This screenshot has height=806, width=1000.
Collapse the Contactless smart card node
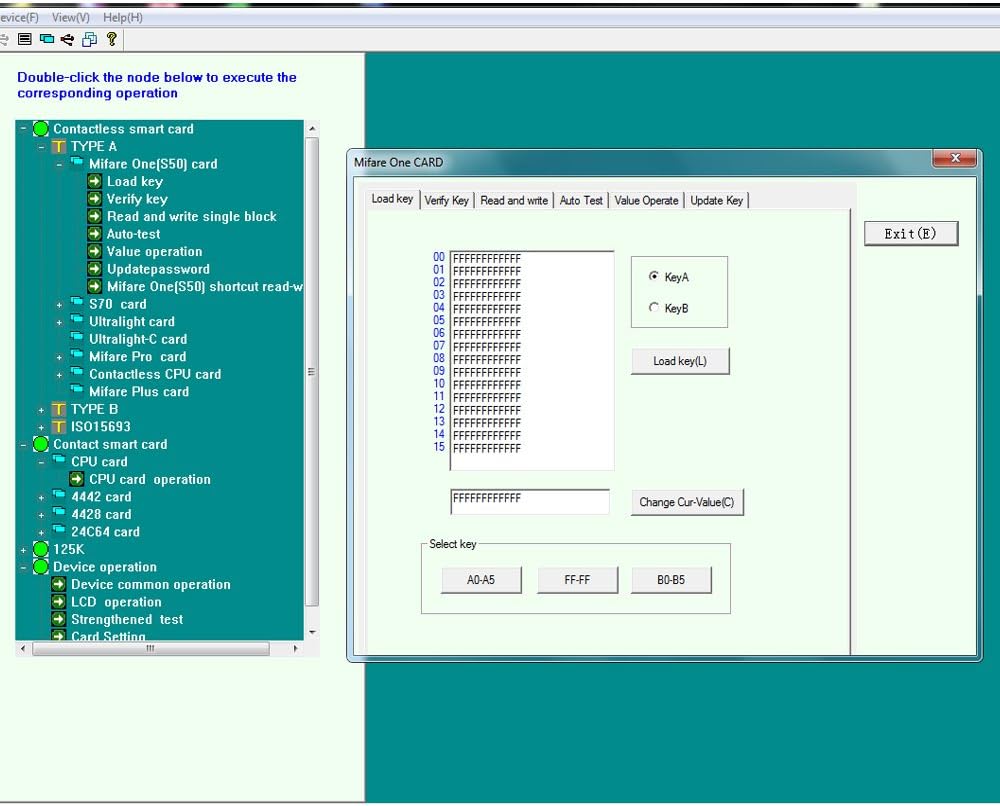point(24,129)
